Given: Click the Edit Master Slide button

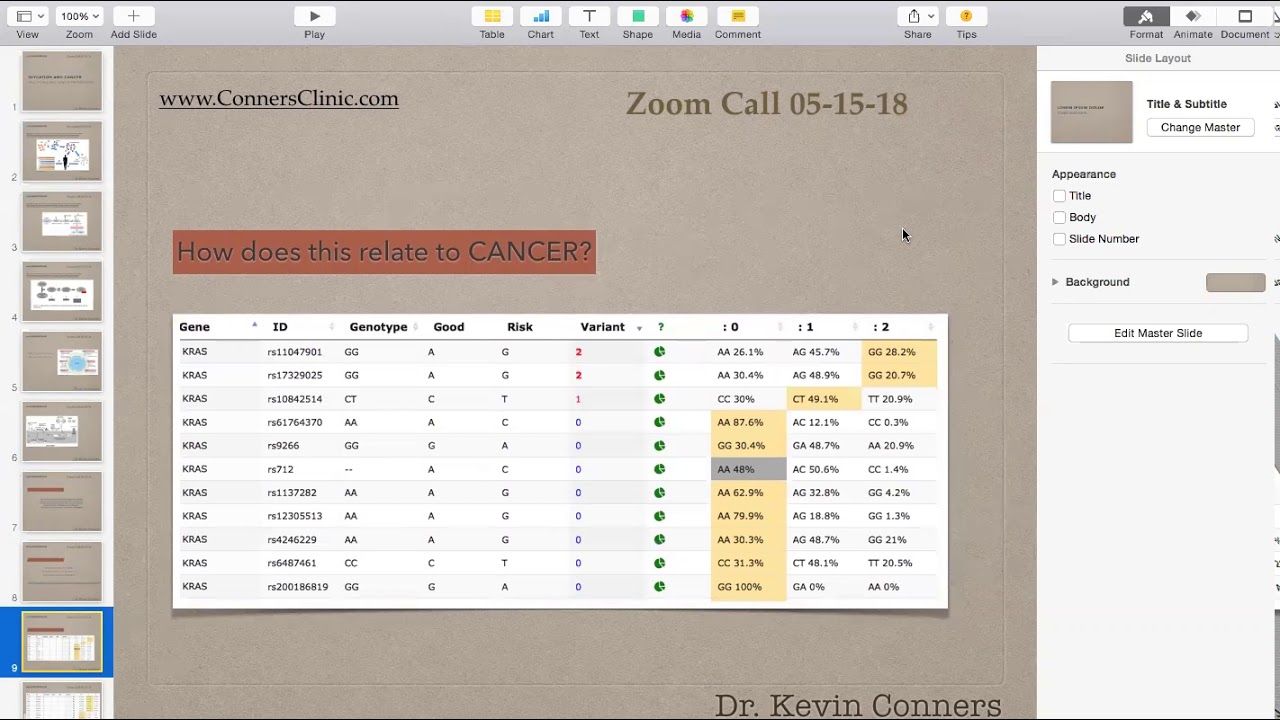Looking at the screenshot, I should [x=1158, y=333].
